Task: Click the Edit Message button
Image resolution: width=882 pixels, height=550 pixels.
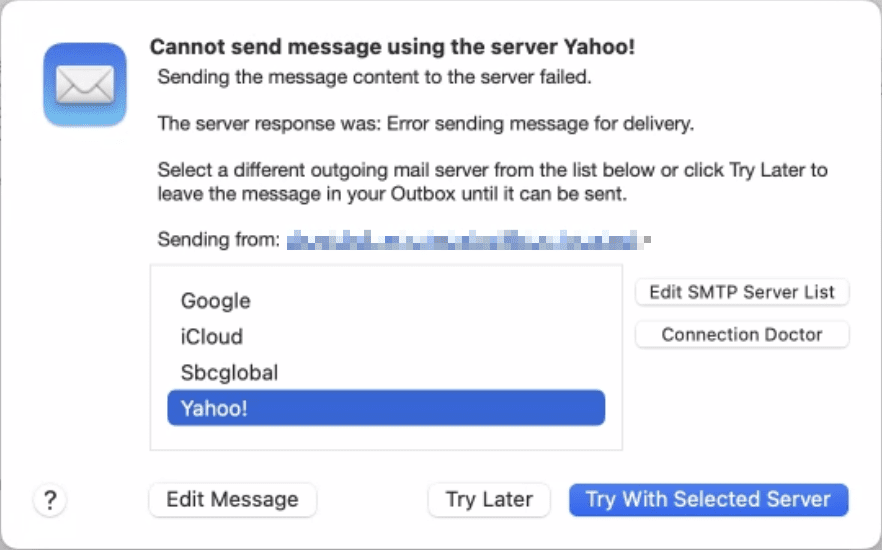Action: pos(232,500)
